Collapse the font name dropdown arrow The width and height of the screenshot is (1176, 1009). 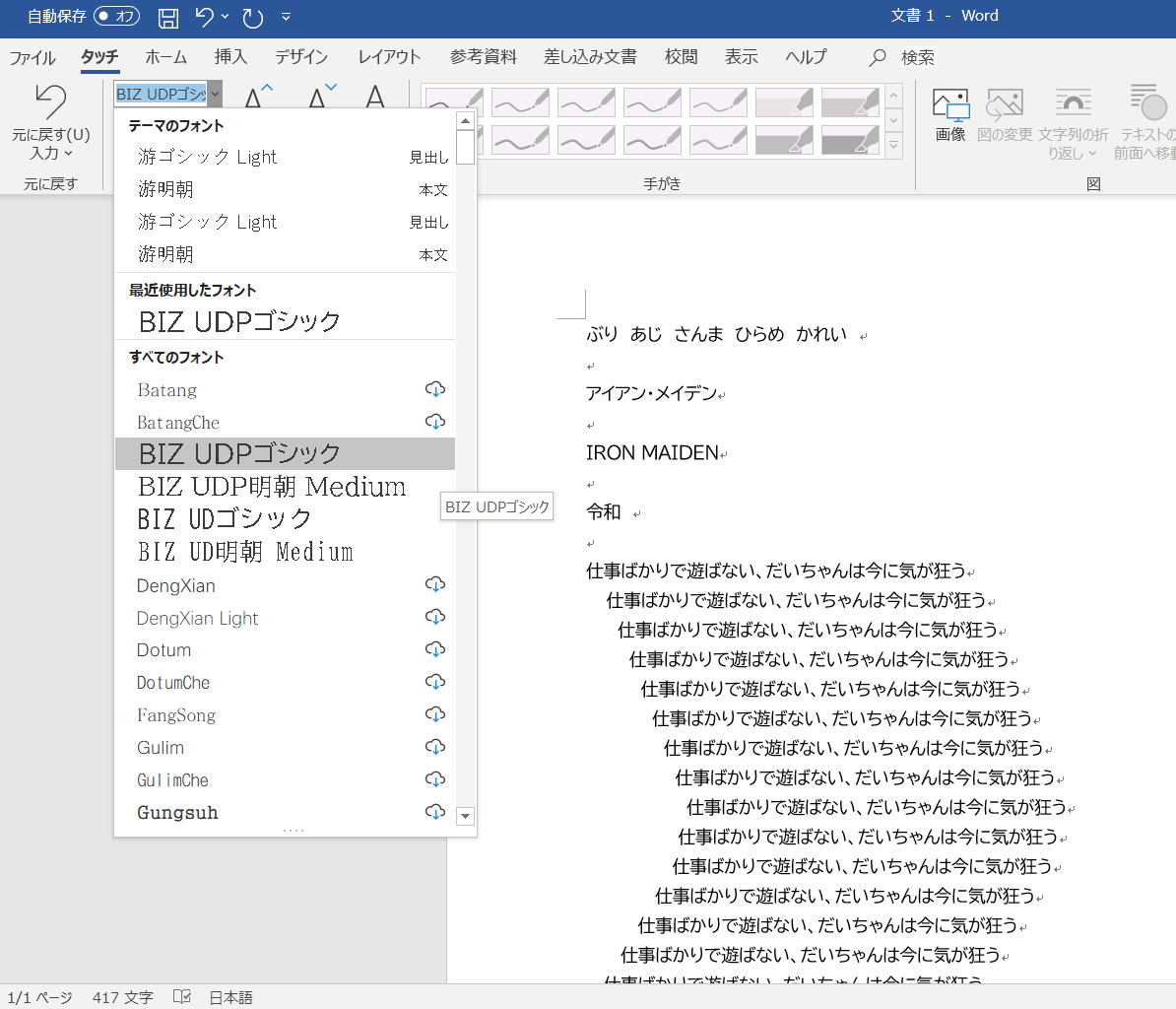(x=216, y=94)
